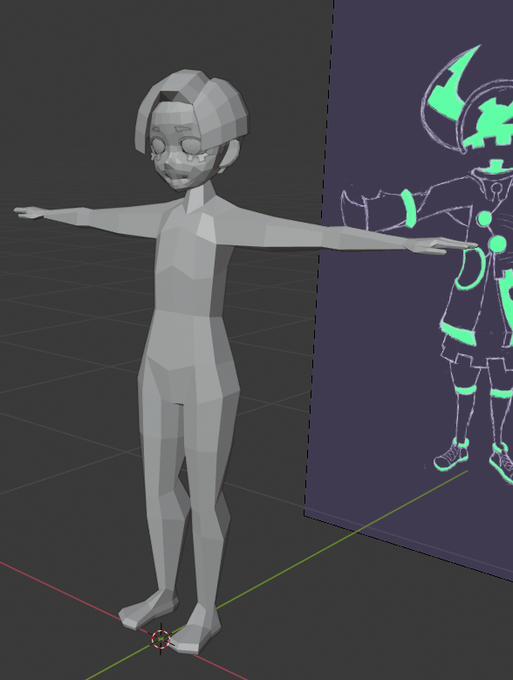Image resolution: width=513 pixels, height=680 pixels.
Task: Click the 3D cursor at the feet
Action: [161, 639]
